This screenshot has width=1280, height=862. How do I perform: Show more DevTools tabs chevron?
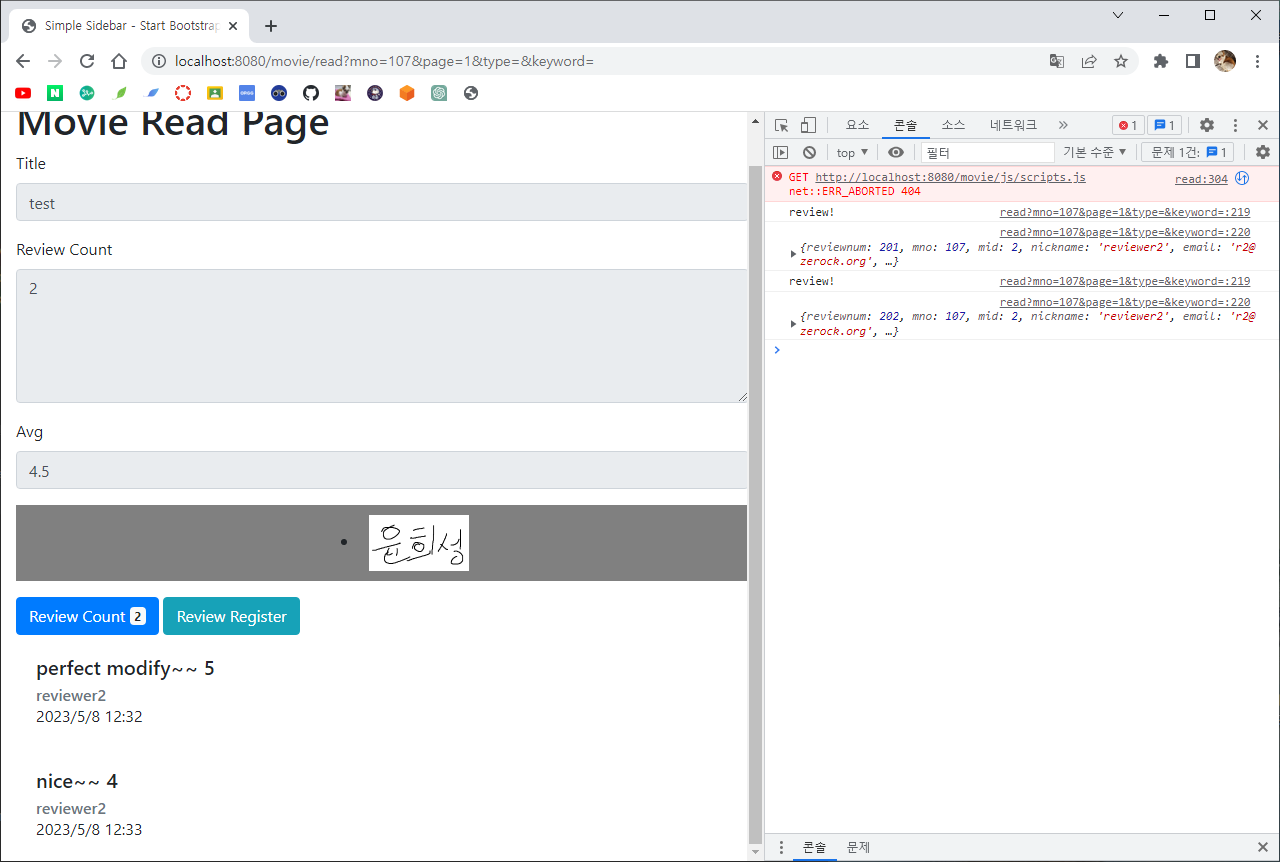[1063, 125]
